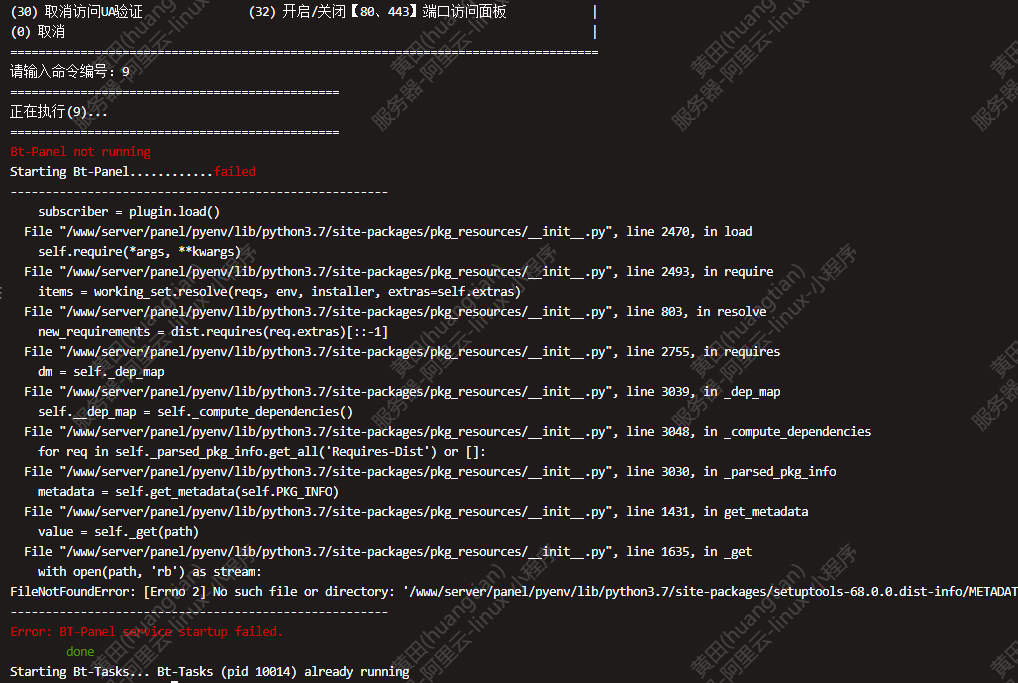Click the 'dm = self._dep_map' line
Viewport: 1018px width, 683px height.
pos(101,372)
